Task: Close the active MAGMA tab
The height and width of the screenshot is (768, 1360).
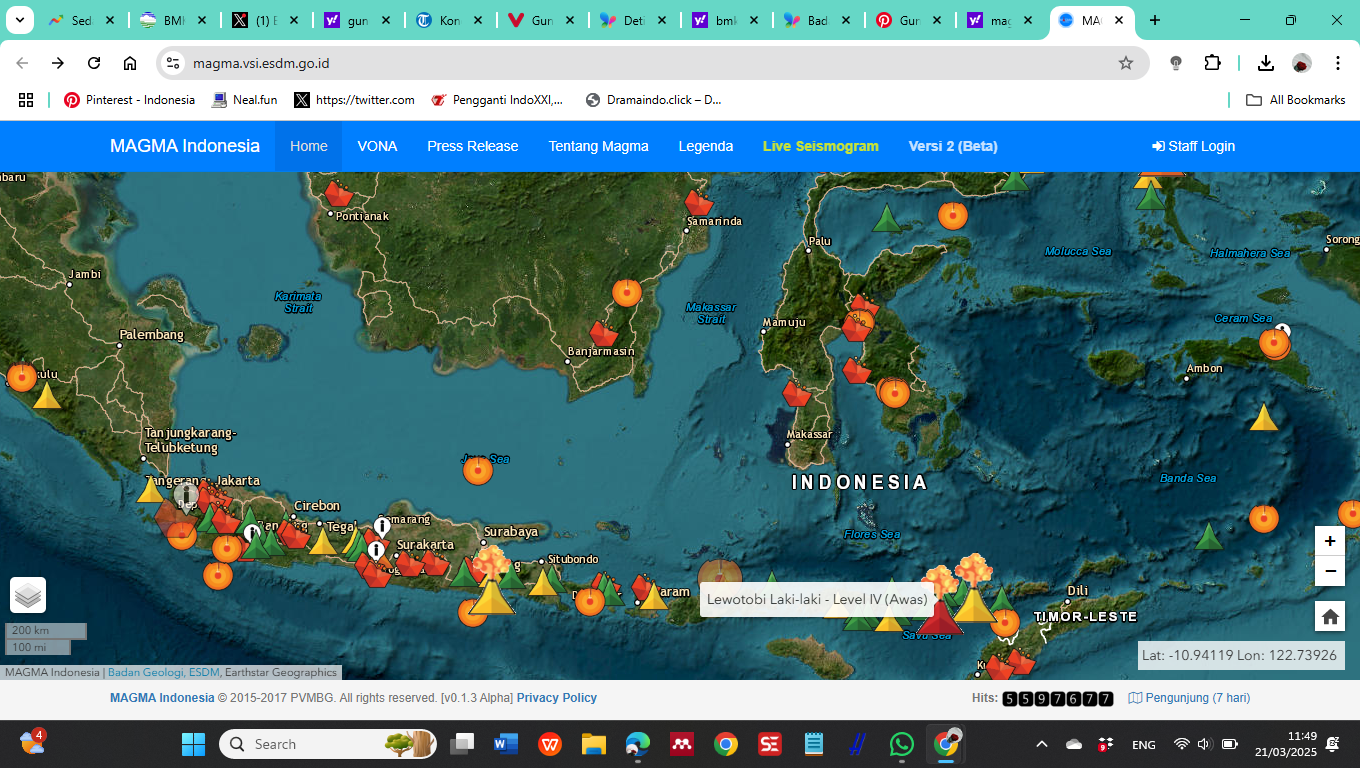Action: 1121,20
